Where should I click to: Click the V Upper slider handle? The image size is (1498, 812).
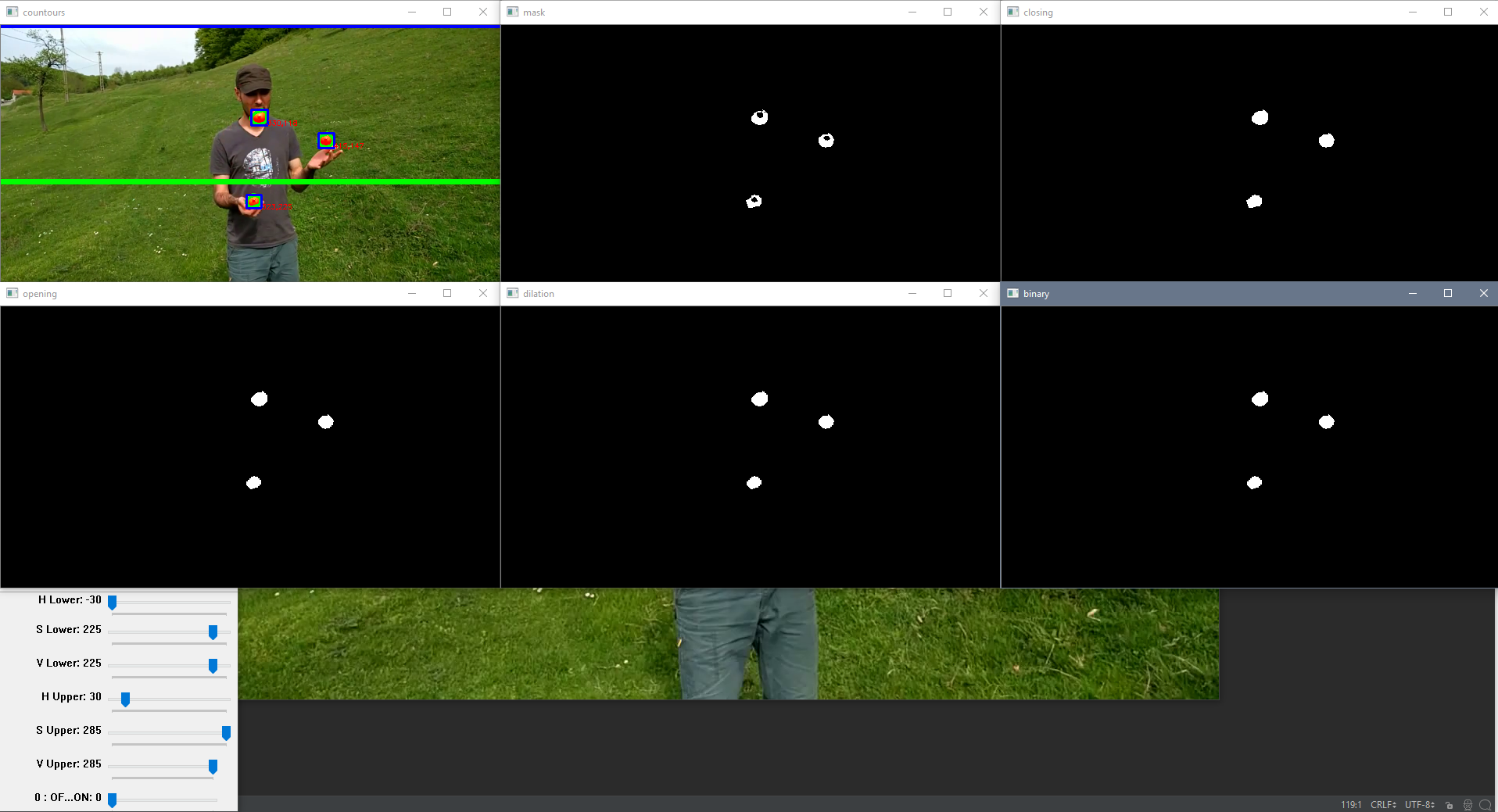(213, 767)
